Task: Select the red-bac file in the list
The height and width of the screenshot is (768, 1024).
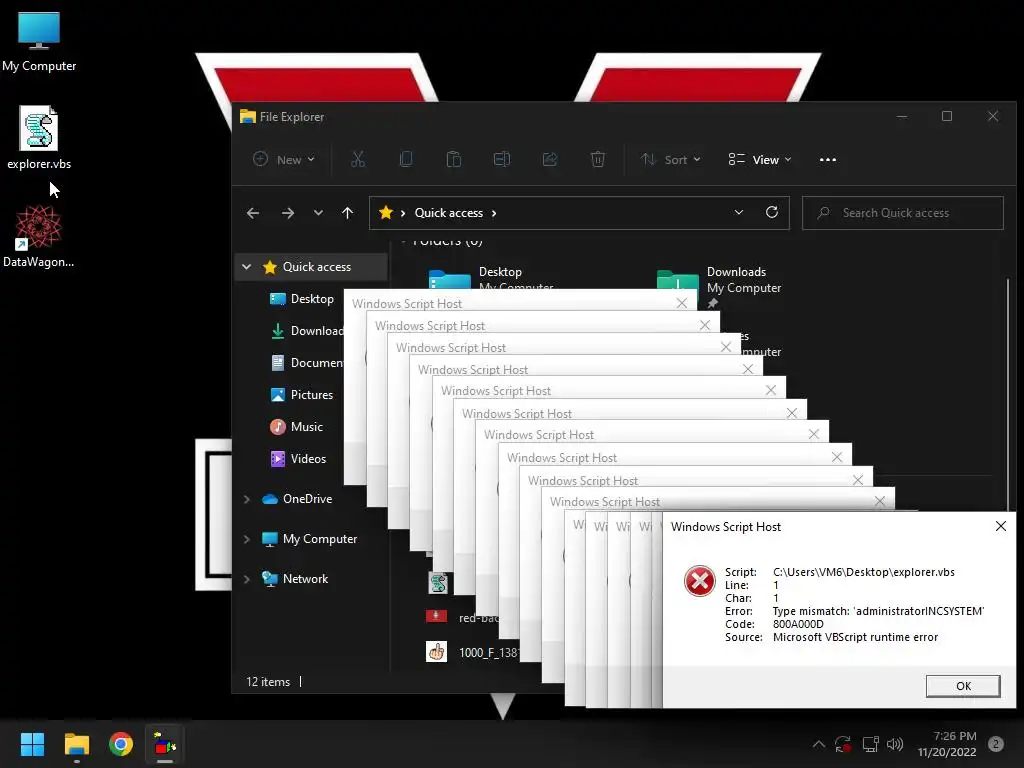Action: [462, 617]
